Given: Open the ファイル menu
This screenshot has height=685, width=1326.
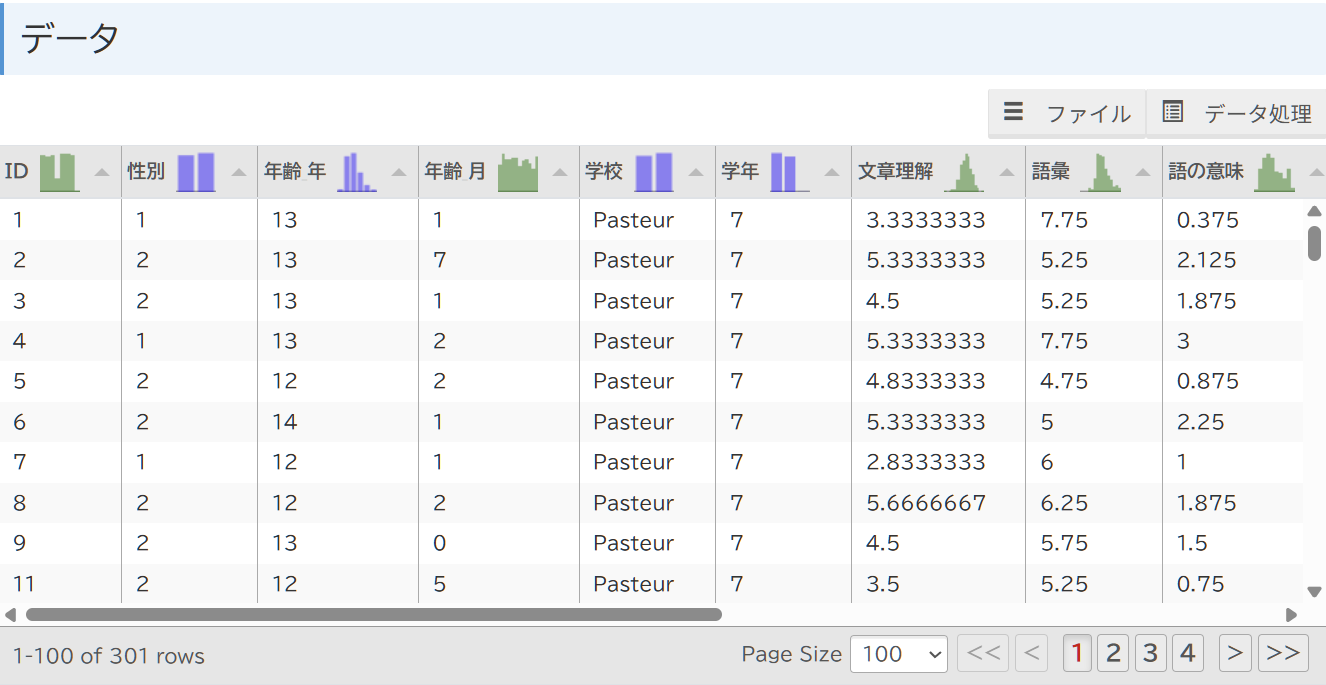Looking at the screenshot, I should click(x=1067, y=113).
